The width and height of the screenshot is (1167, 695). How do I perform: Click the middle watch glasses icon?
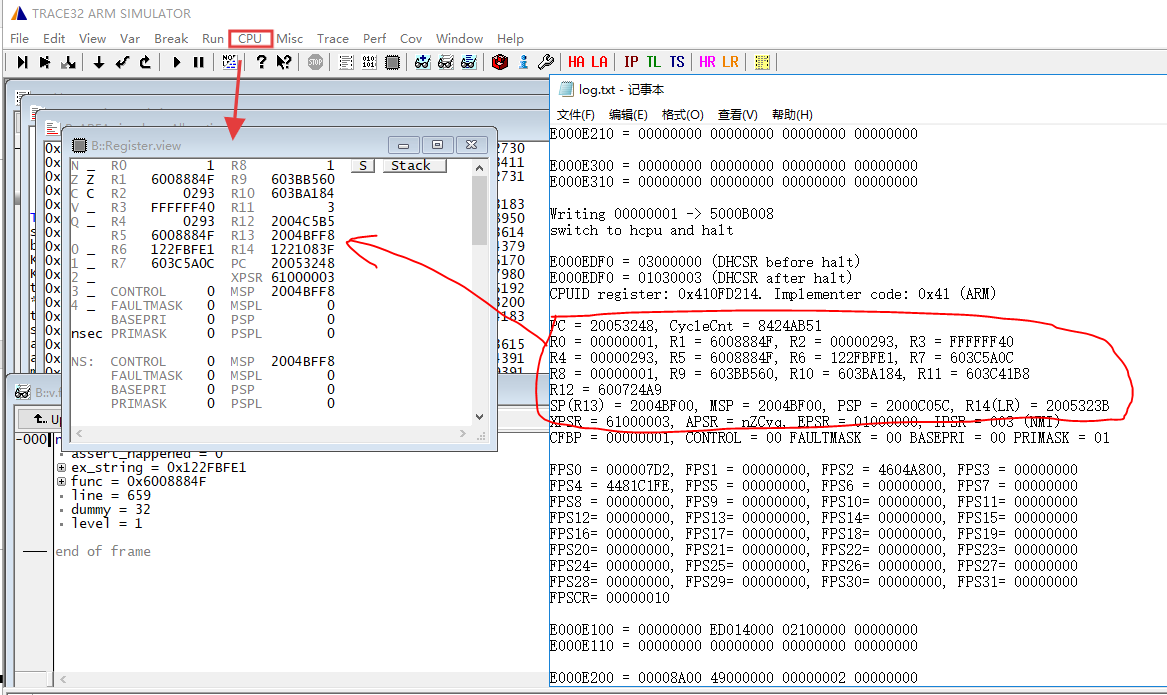tap(446, 63)
